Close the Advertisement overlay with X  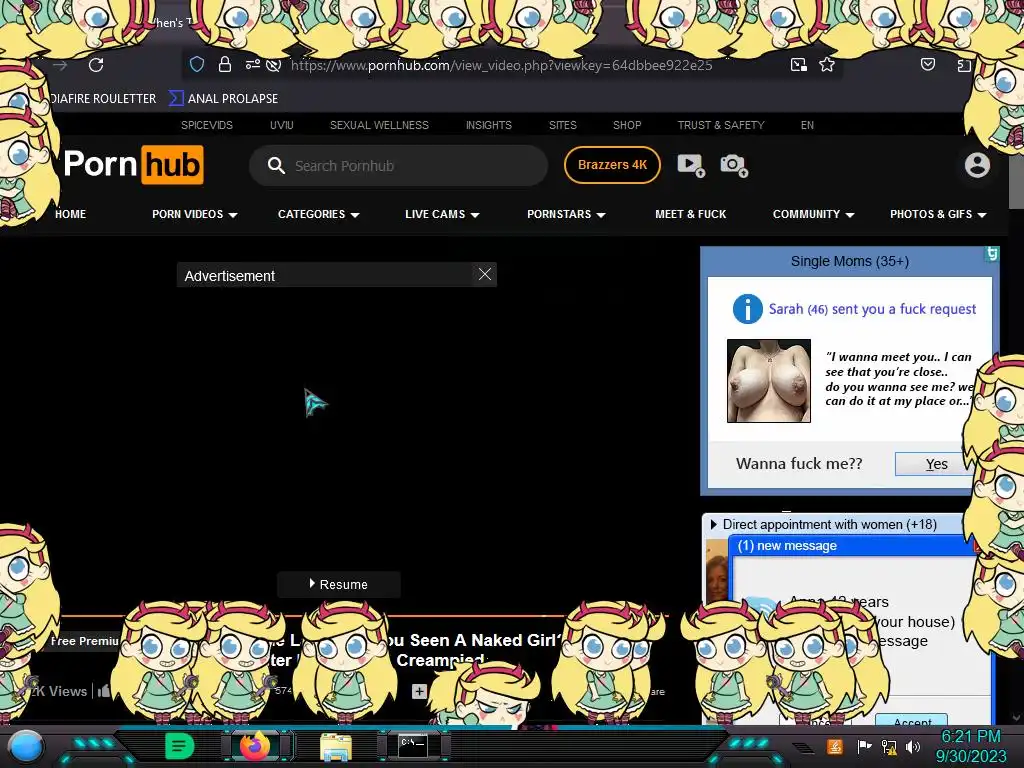point(485,274)
